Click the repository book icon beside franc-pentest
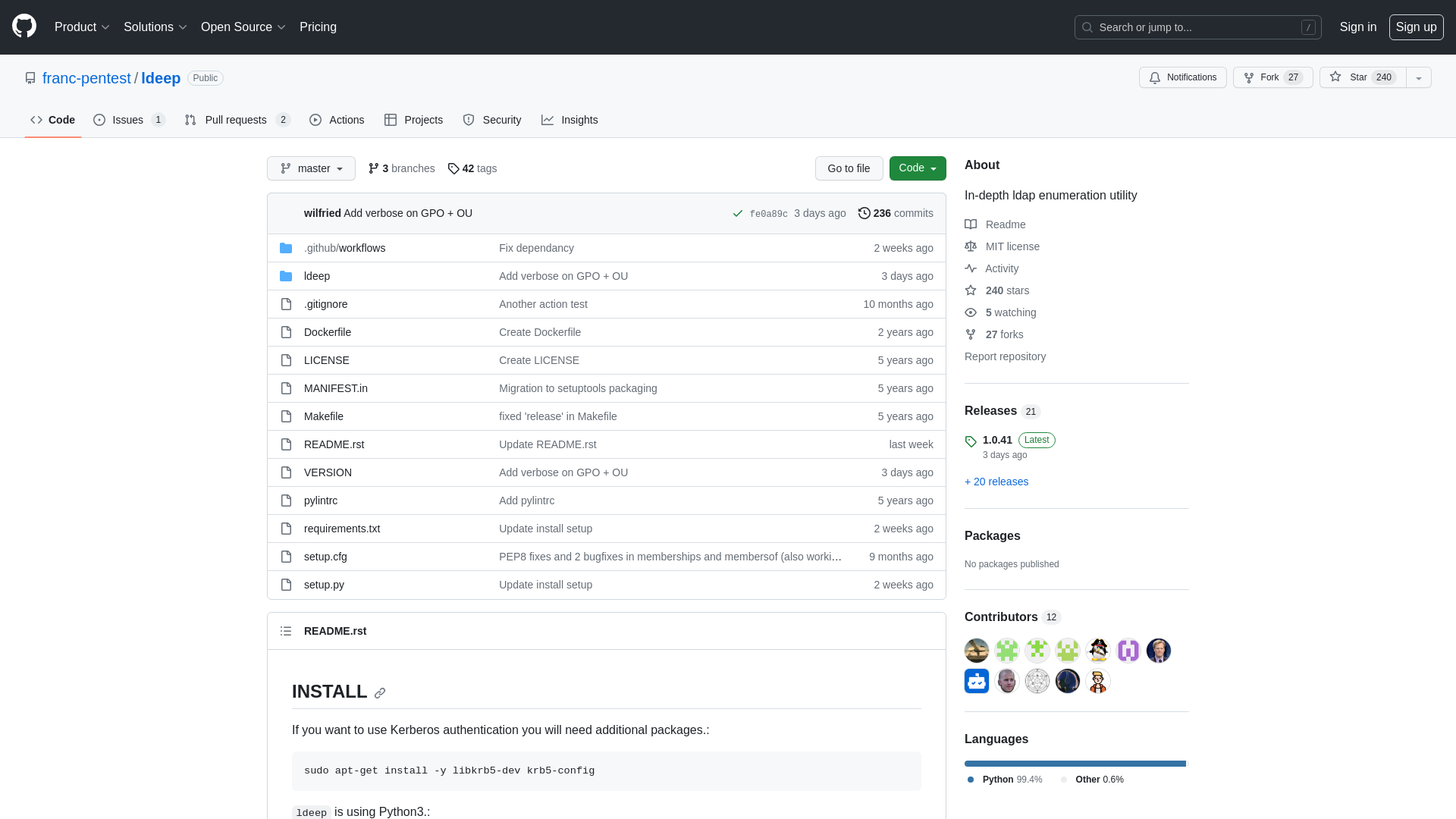 30,78
